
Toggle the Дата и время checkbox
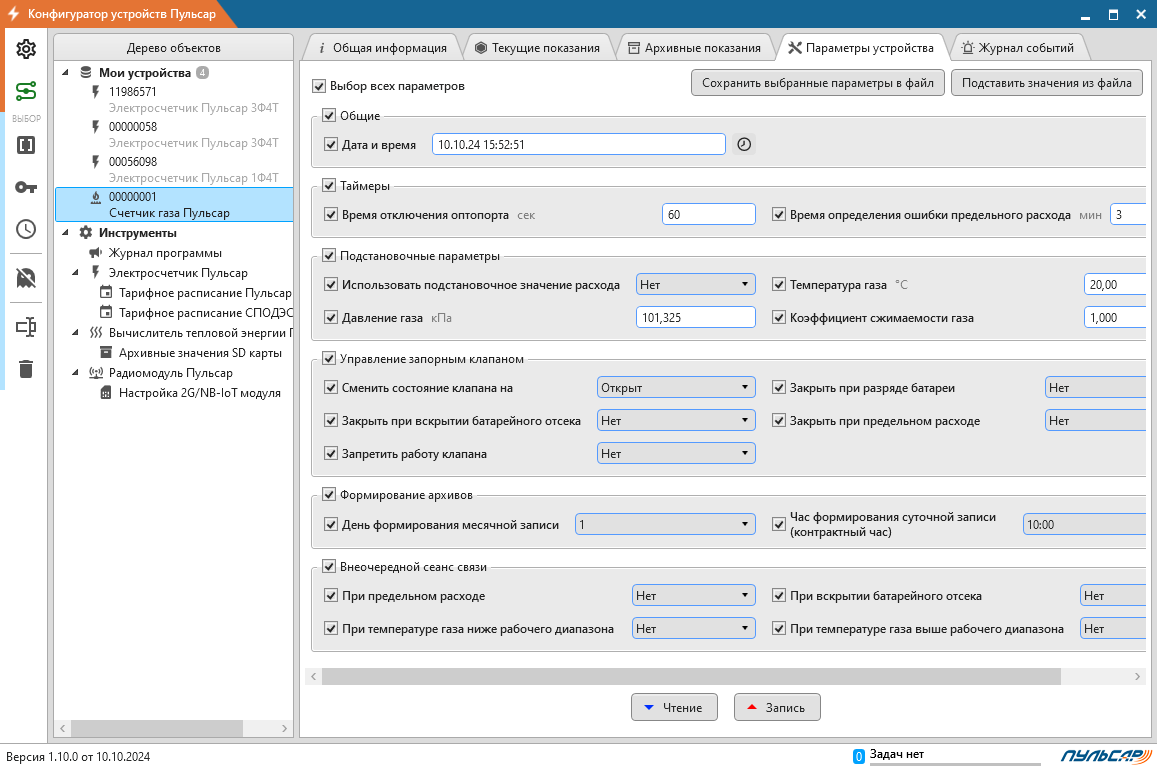331,145
